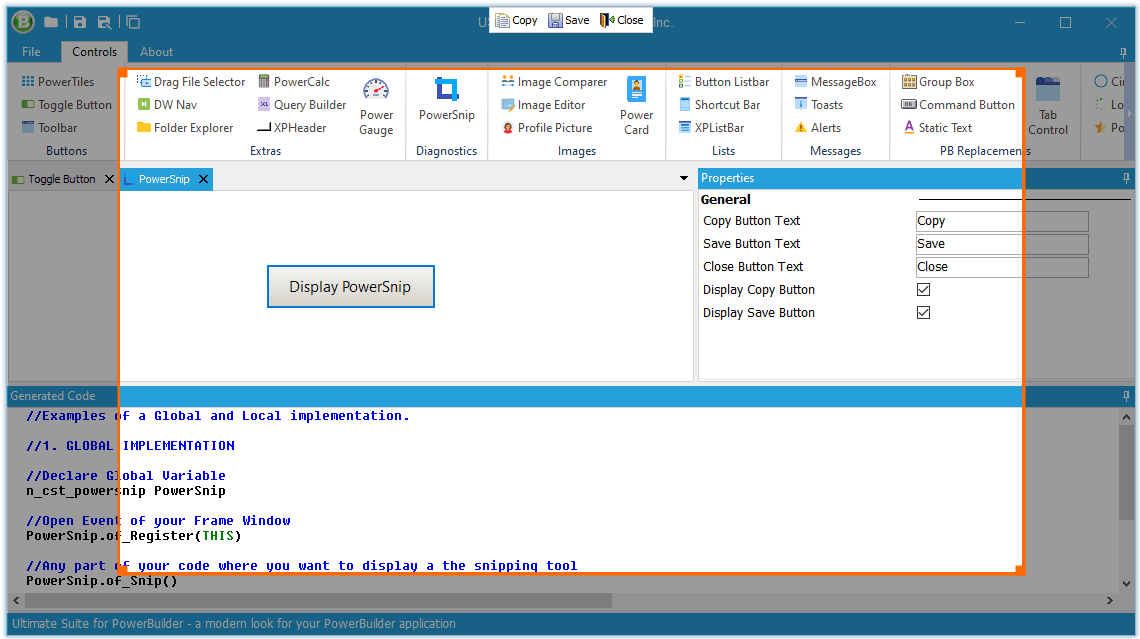Click the code pane scroll down arrow
Screen dimensions: 1140x639
click(1126, 583)
